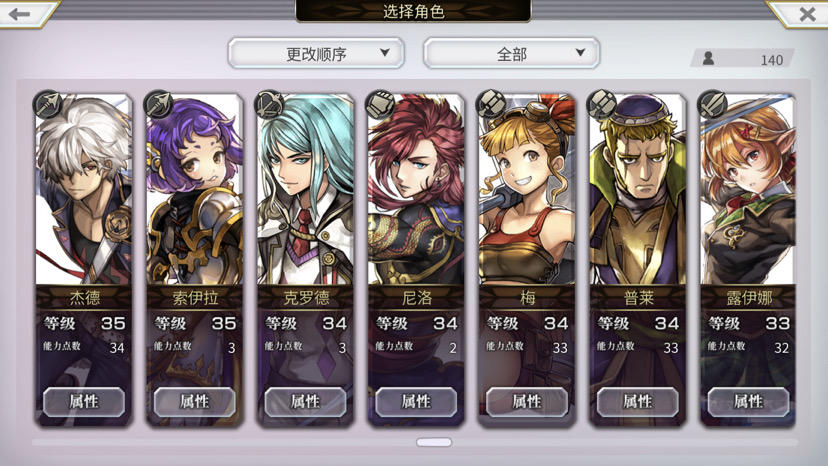Click the fist class icon on 尼洛's card
The width and height of the screenshot is (828, 466).
[x=380, y=104]
